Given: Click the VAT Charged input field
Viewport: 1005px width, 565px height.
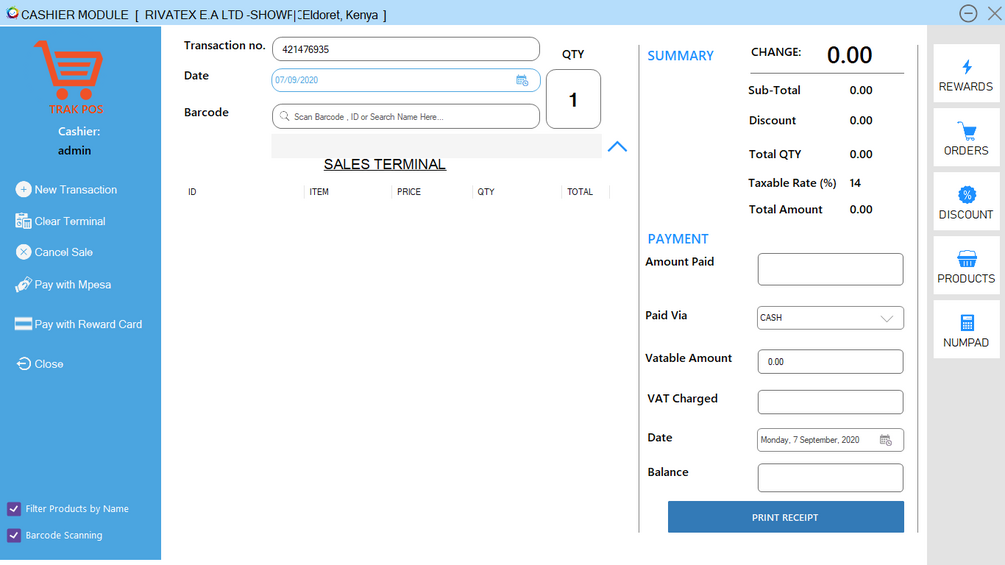Looking at the screenshot, I should click(830, 402).
